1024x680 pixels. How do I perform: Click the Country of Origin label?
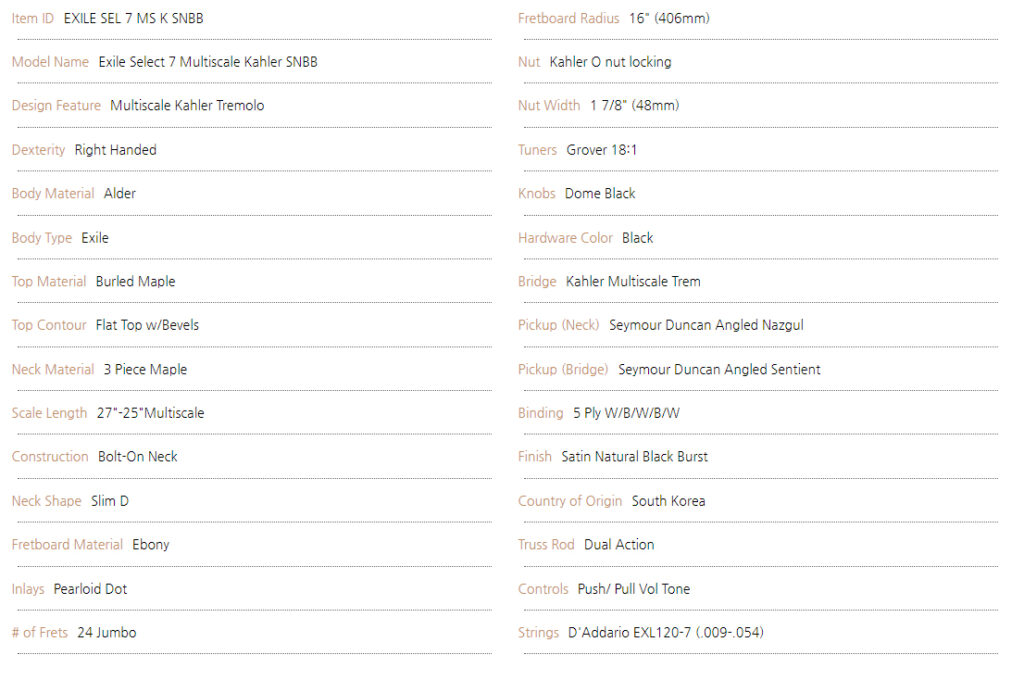569,501
